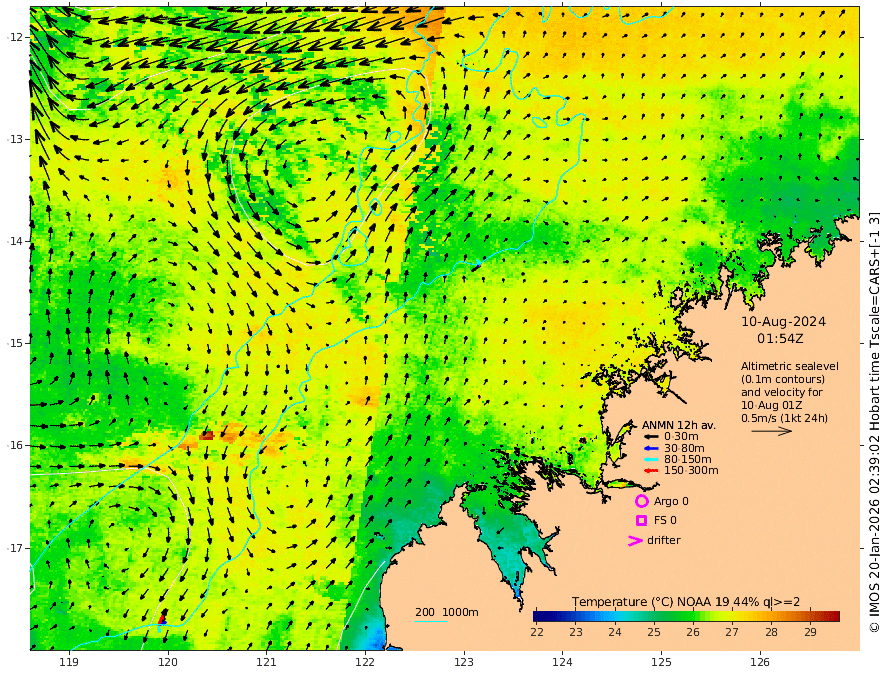Click the '150-300m' depth label

click(x=691, y=471)
